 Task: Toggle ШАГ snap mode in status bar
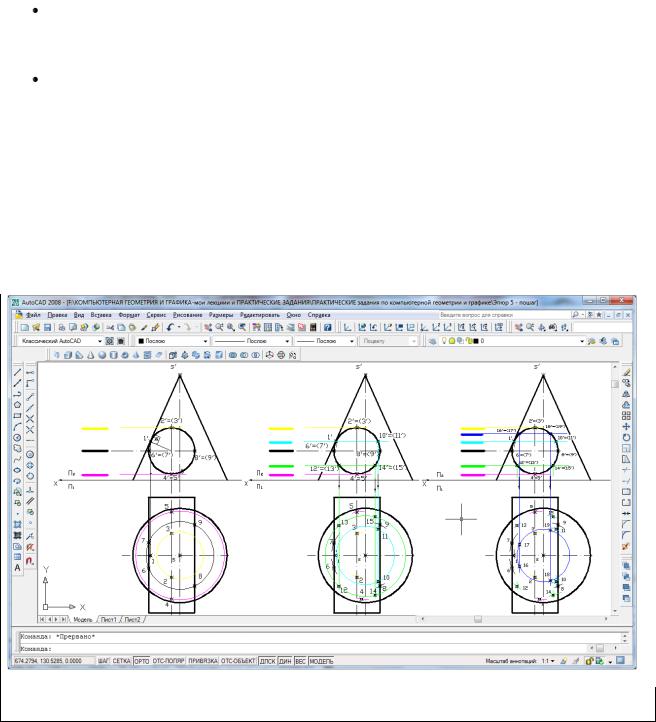(103, 661)
